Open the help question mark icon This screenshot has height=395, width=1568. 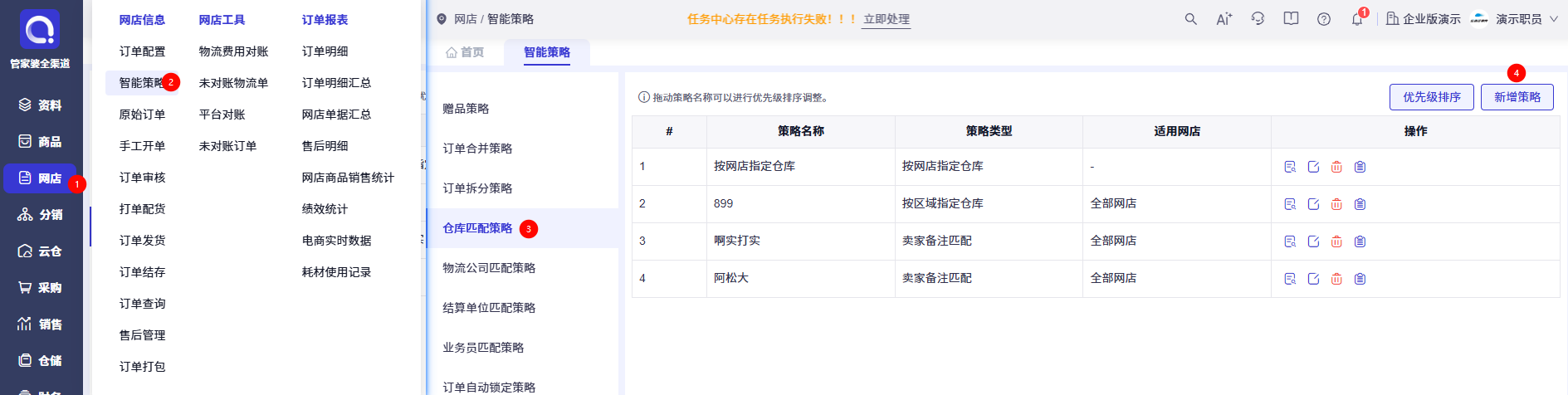point(1324,19)
